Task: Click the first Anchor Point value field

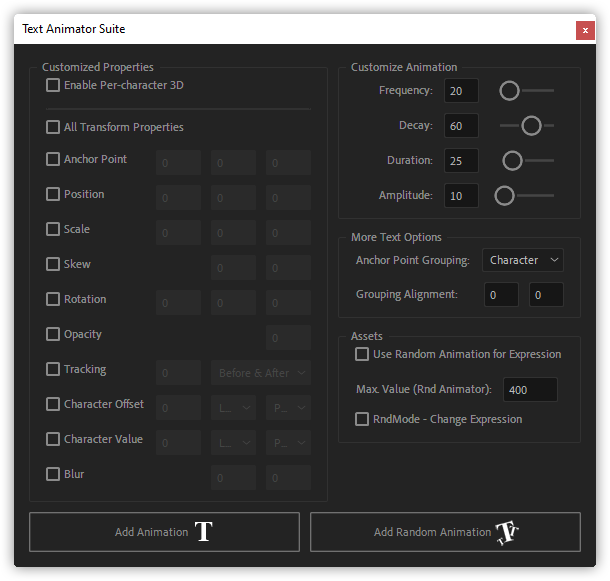Action: (179, 163)
